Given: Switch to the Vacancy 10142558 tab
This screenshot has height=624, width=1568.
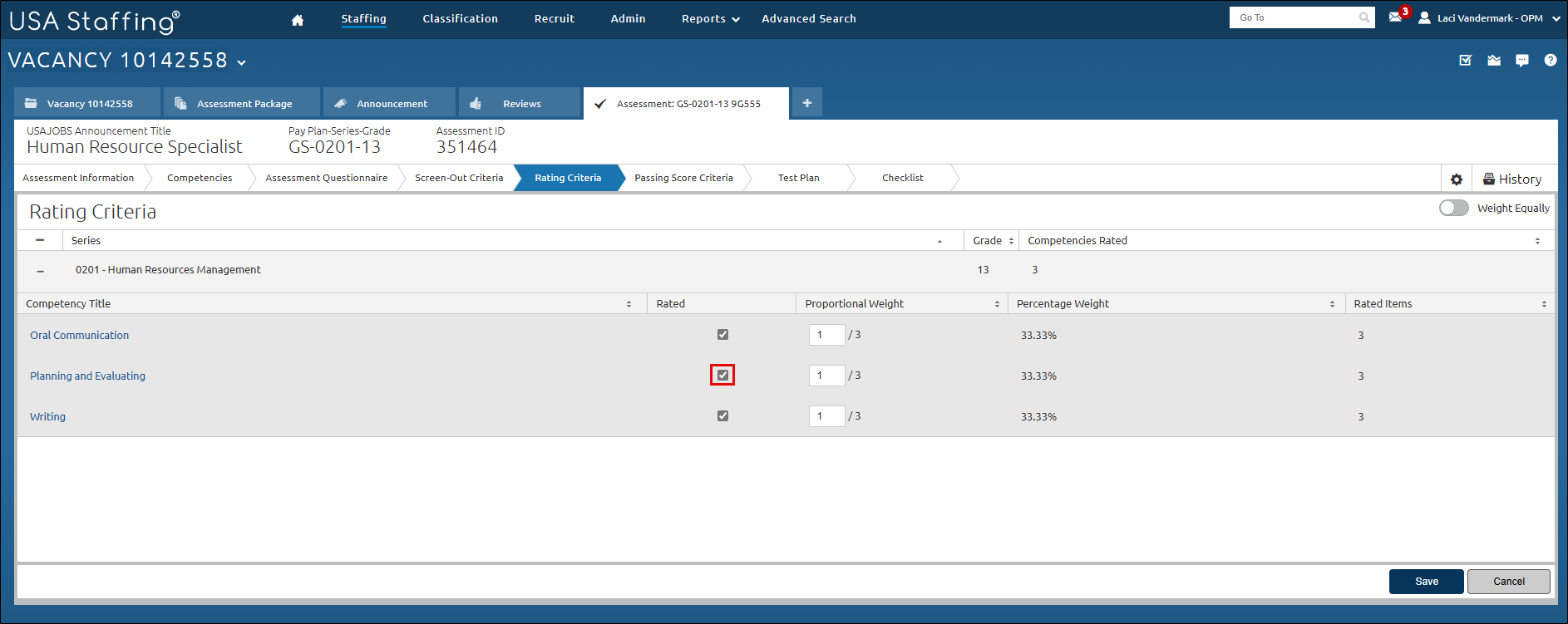Looking at the screenshot, I should (87, 103).
